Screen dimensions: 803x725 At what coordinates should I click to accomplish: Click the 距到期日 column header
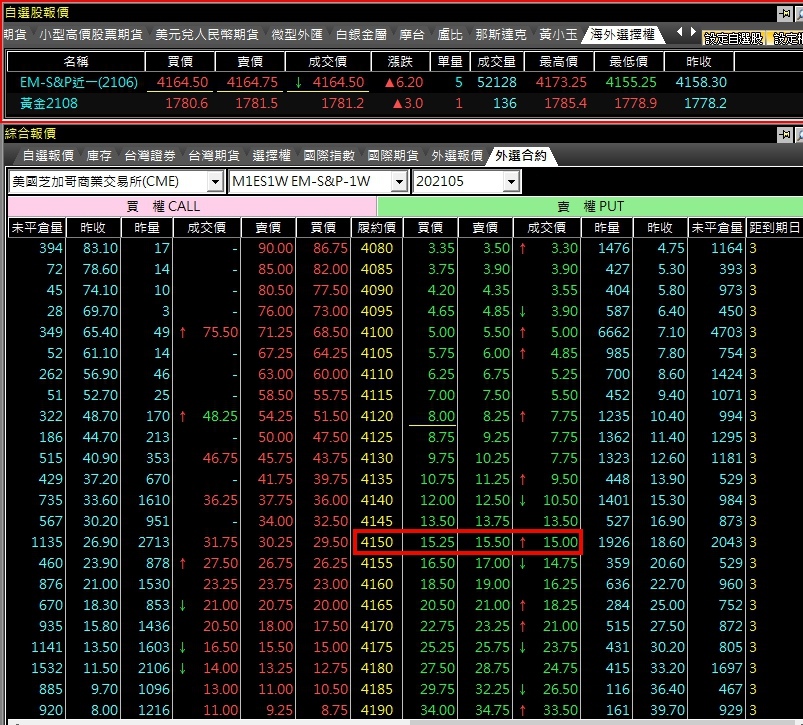pos(774,227)
